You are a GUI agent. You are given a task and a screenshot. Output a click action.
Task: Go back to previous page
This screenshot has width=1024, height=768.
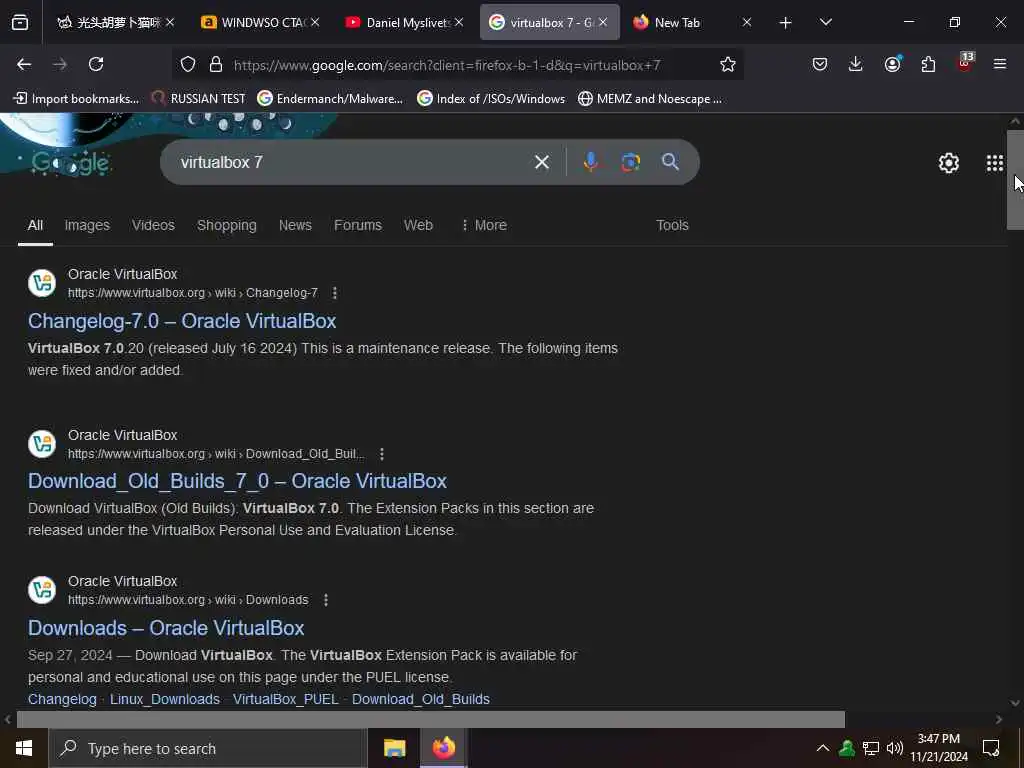point(24,64)
